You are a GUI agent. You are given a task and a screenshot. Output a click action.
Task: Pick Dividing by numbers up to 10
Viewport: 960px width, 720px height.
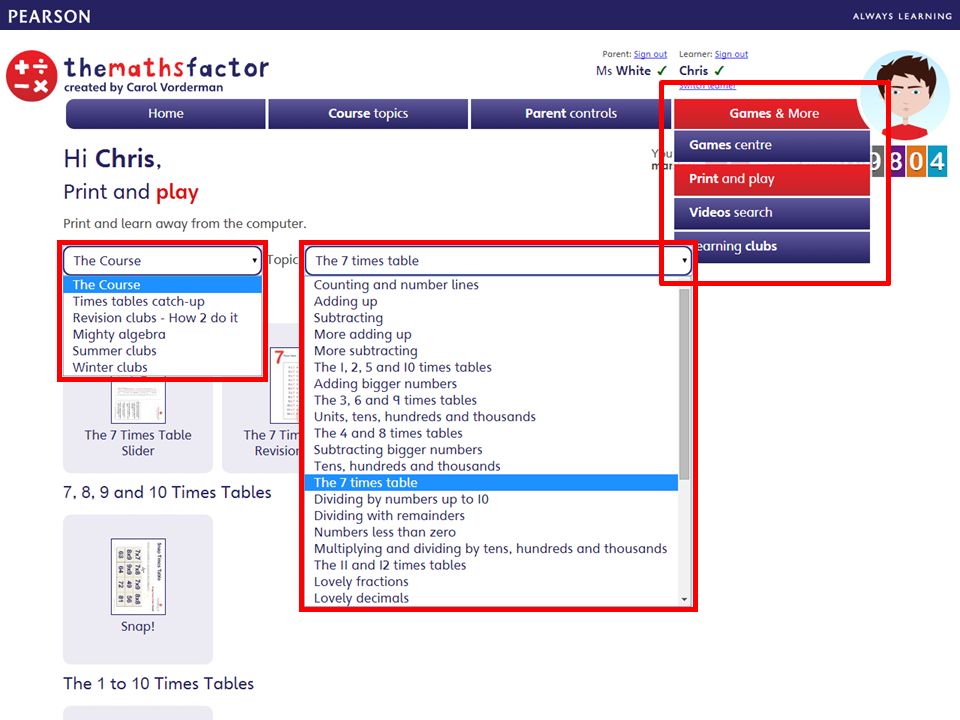[492, 500]
